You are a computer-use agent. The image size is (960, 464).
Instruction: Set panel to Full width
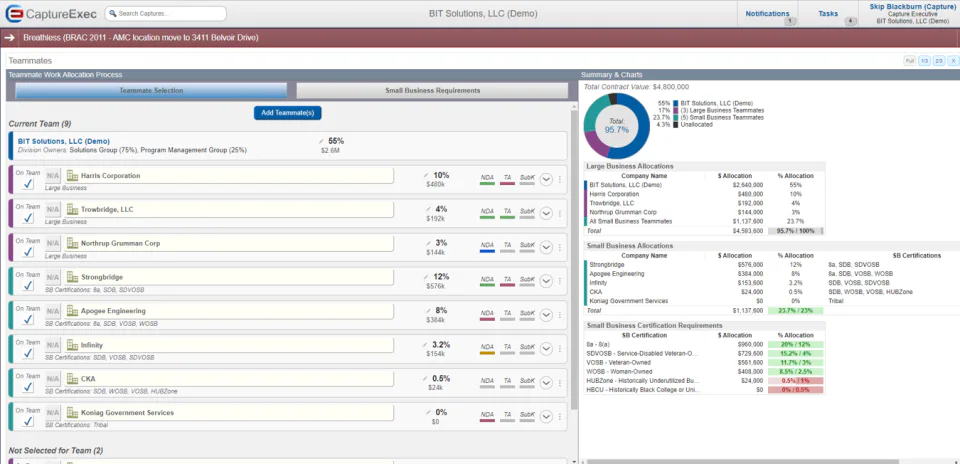coord(910,61)
